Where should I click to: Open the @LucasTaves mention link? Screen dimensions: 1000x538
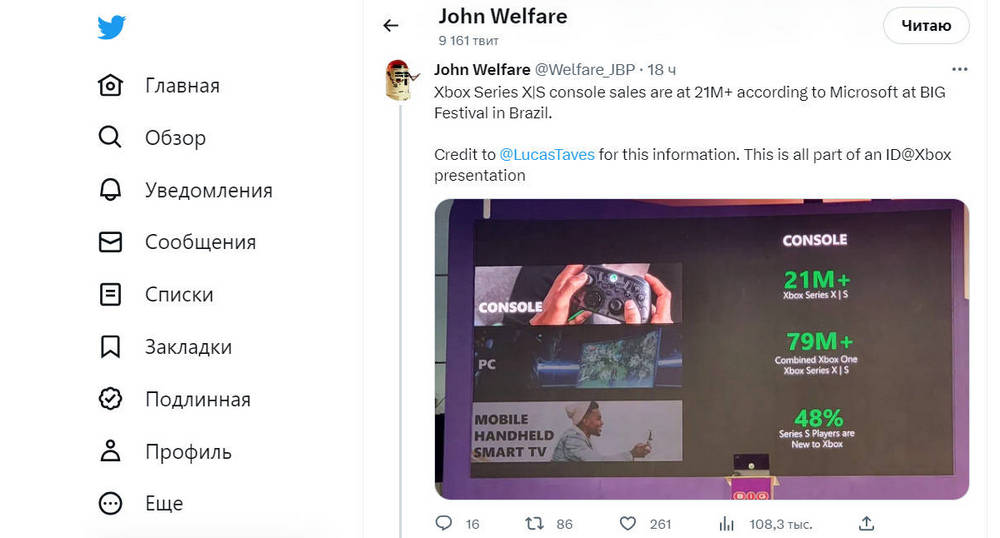(547, 154)
